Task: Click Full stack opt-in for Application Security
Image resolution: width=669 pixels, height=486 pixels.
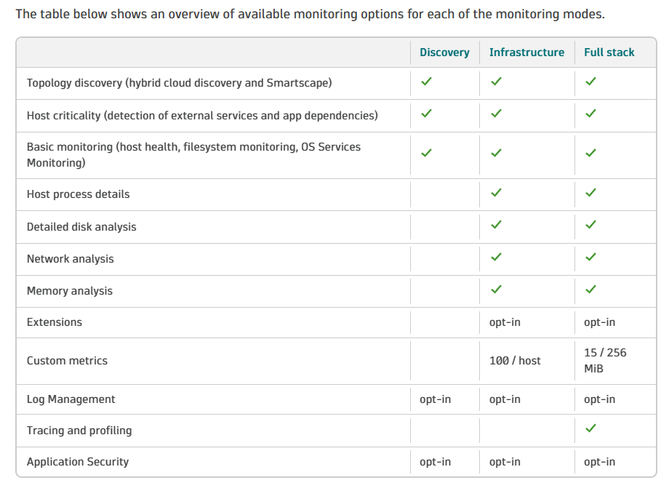Action: (x=600, y=462)
